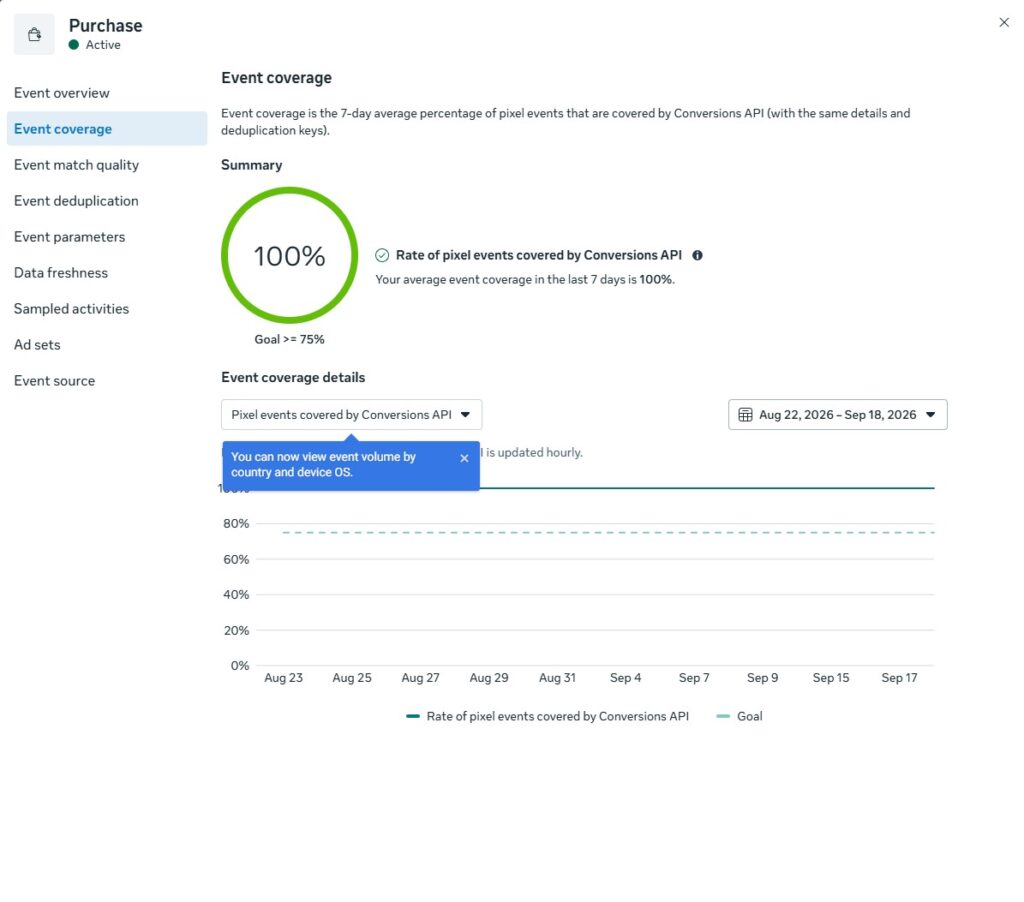
Task: Click the Goal >= 75% label
Action: pos(289,339)
